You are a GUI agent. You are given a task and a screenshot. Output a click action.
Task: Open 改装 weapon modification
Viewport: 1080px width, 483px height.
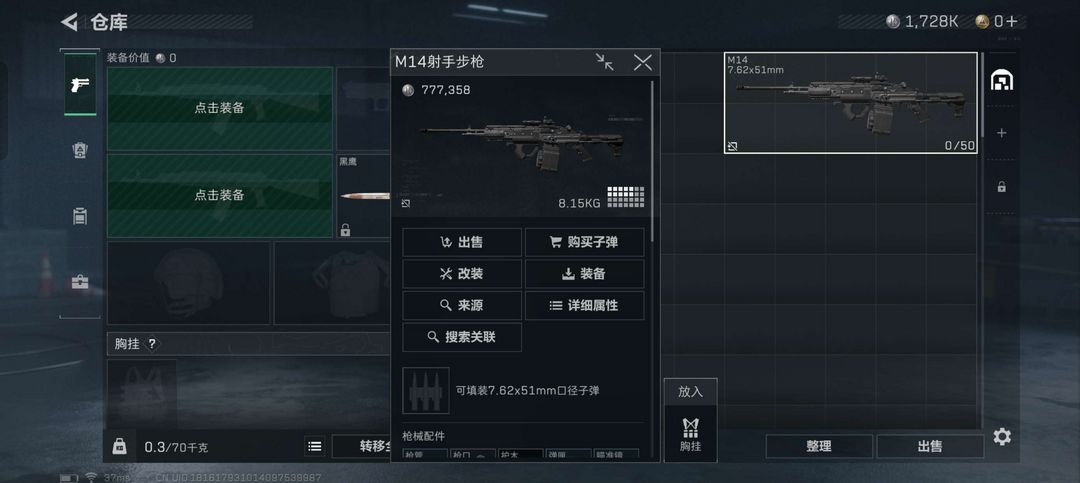click(462, 274)
